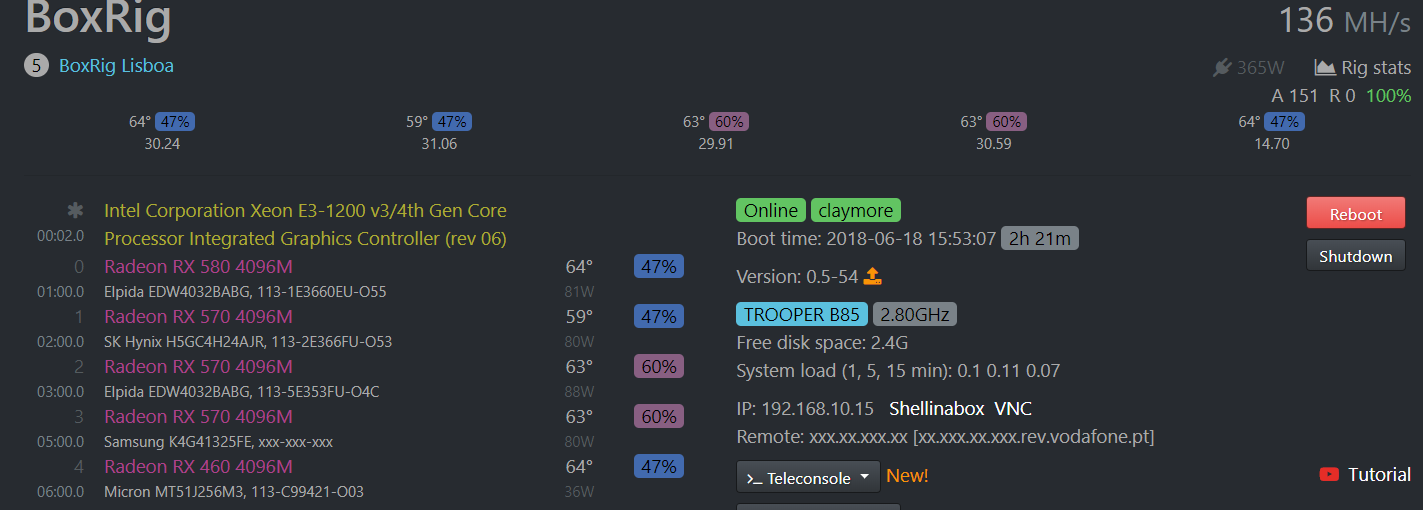Select Radeon RX 460 4096M GPU row

click(198, 467)
